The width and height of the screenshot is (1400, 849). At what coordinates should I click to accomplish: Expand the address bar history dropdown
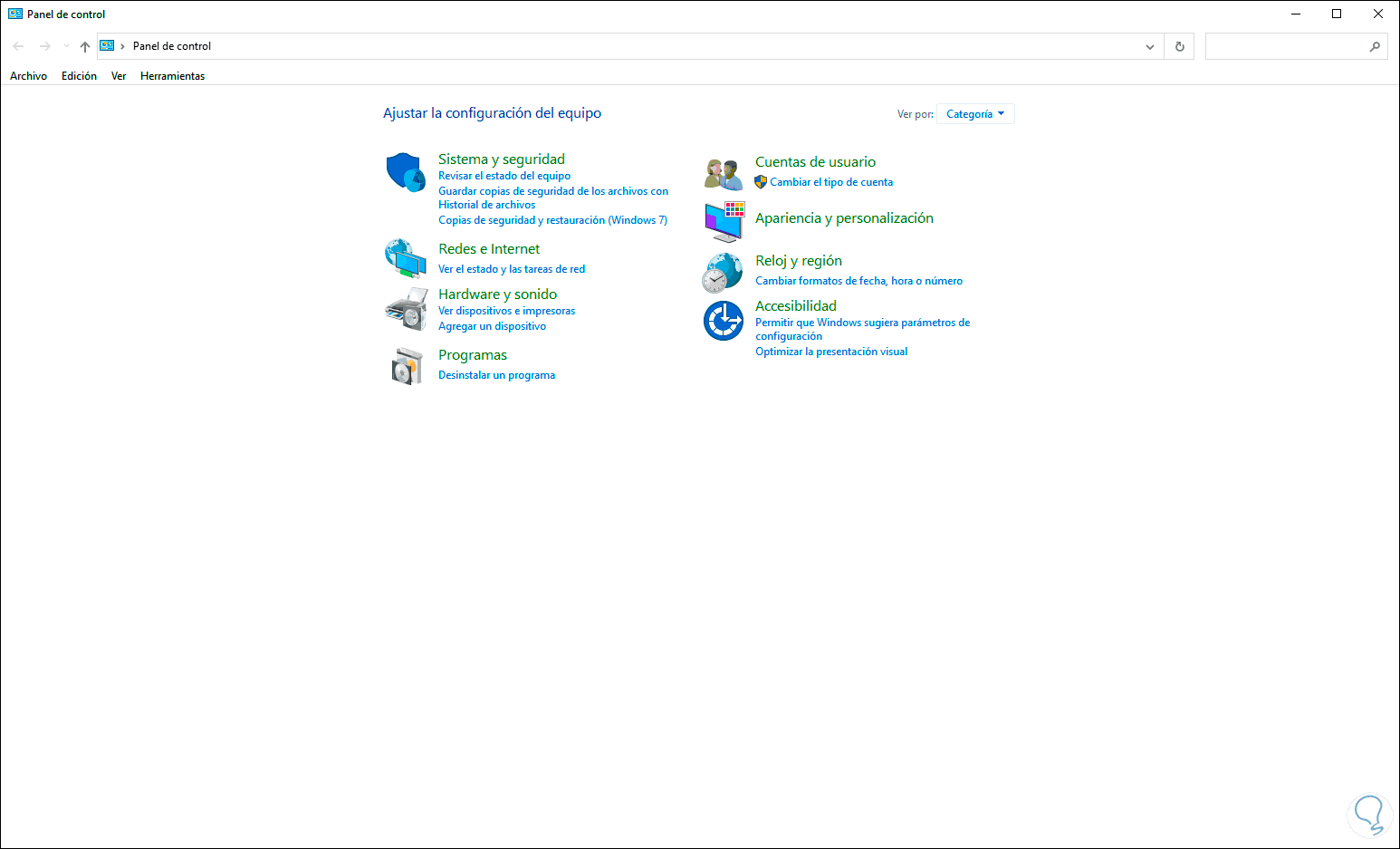click(x=1148, y=46)
